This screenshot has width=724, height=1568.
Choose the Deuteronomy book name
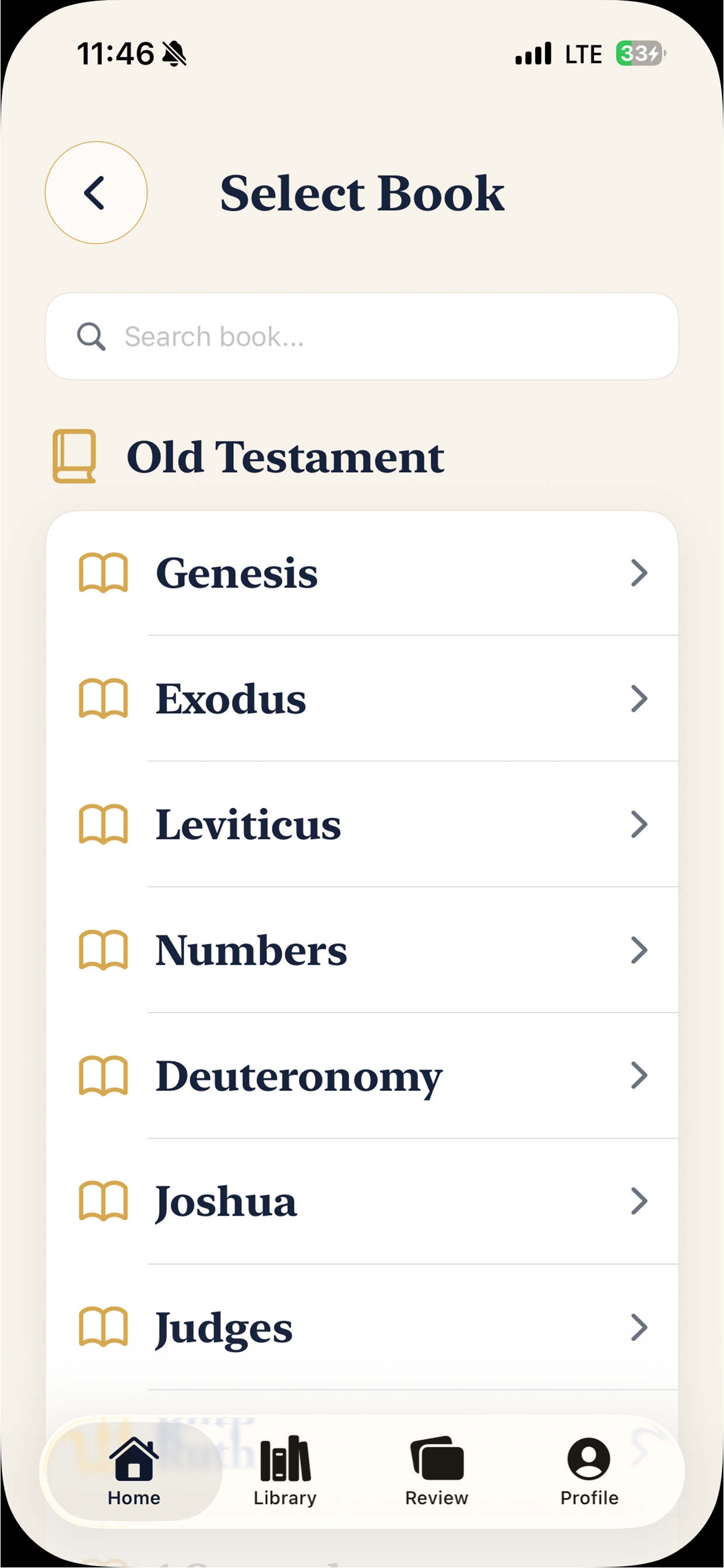click(x=298, y=1077)
